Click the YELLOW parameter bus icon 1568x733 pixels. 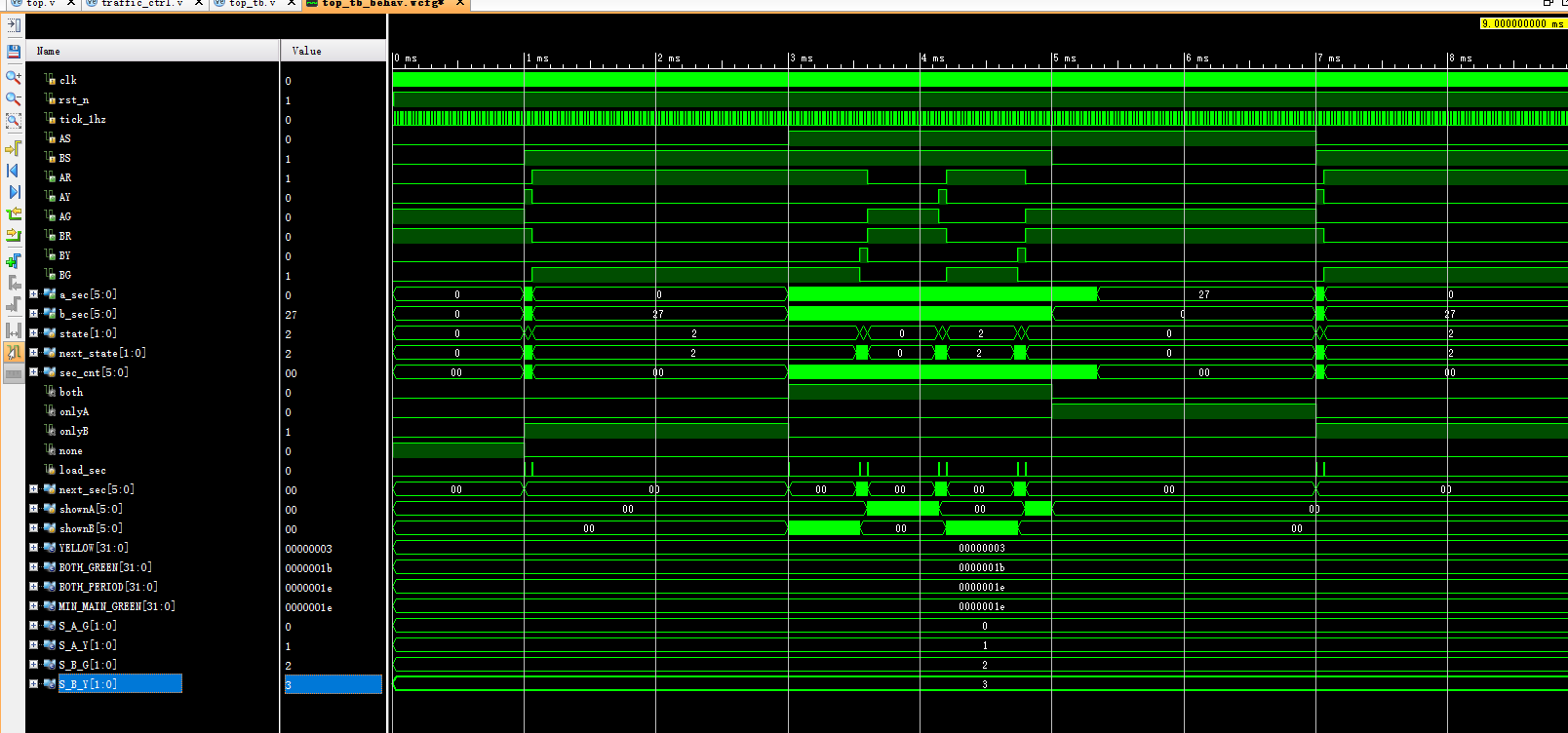pos(50,547)
